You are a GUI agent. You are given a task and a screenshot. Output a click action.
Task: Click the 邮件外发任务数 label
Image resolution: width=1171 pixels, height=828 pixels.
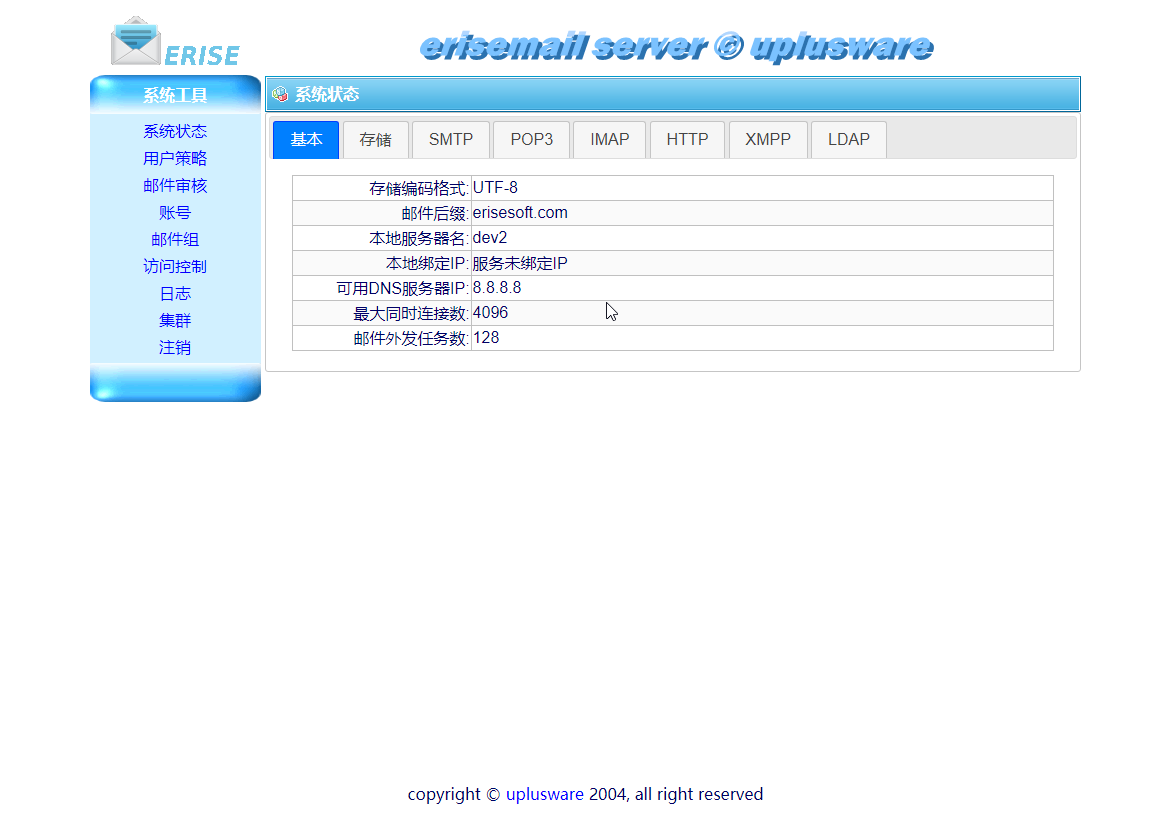point(410,338)
